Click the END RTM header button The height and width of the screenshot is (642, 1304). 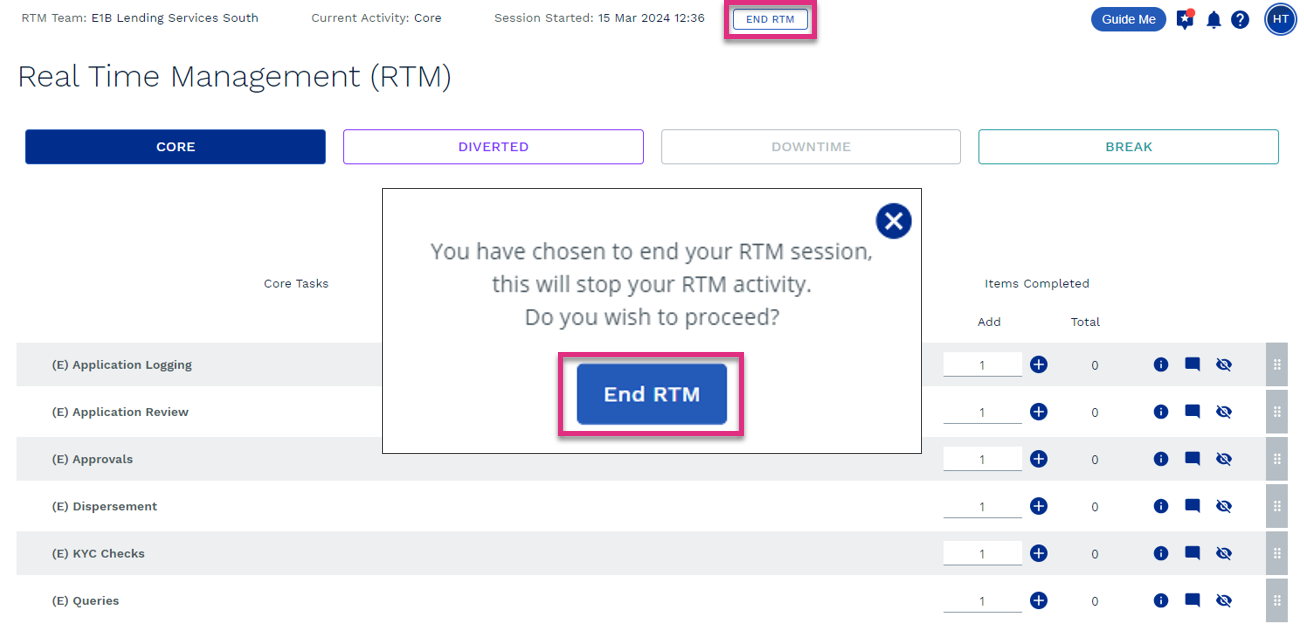[x=770, y=19]
